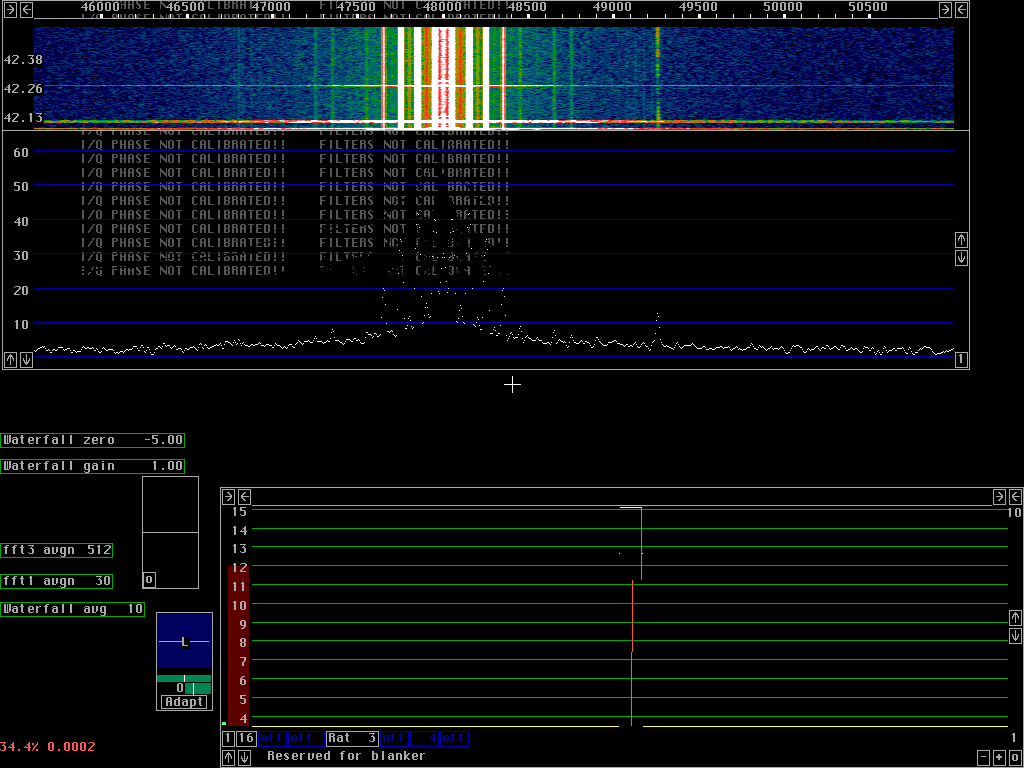This screenshot has width=1024, height=768.
Task: Click left-arrow at top-right corner of wide waterfall
Action: [x=961, y=10]
